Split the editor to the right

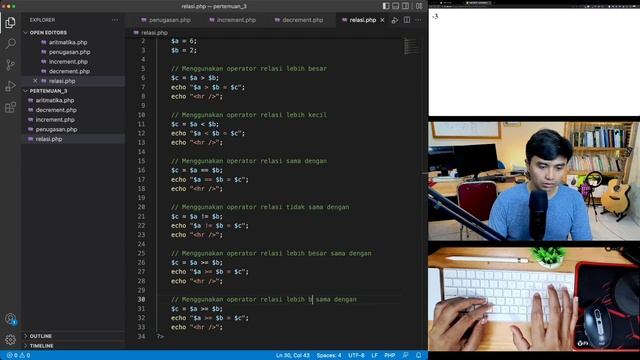[407, 20]
